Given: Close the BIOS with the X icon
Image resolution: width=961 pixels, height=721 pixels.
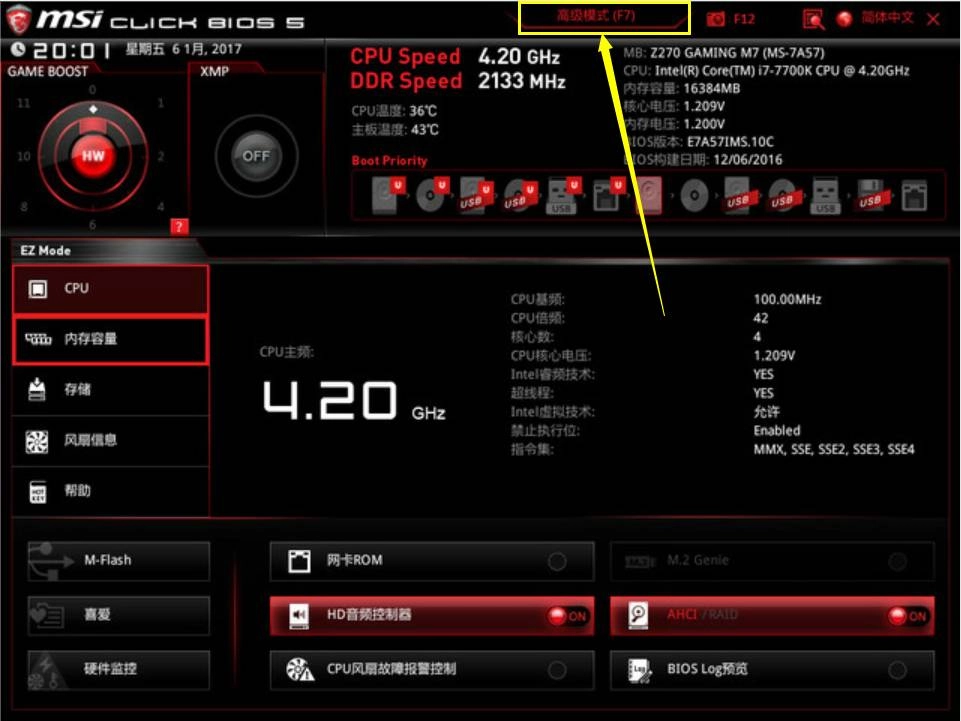Looking at the screenshot, I should 933,20.
